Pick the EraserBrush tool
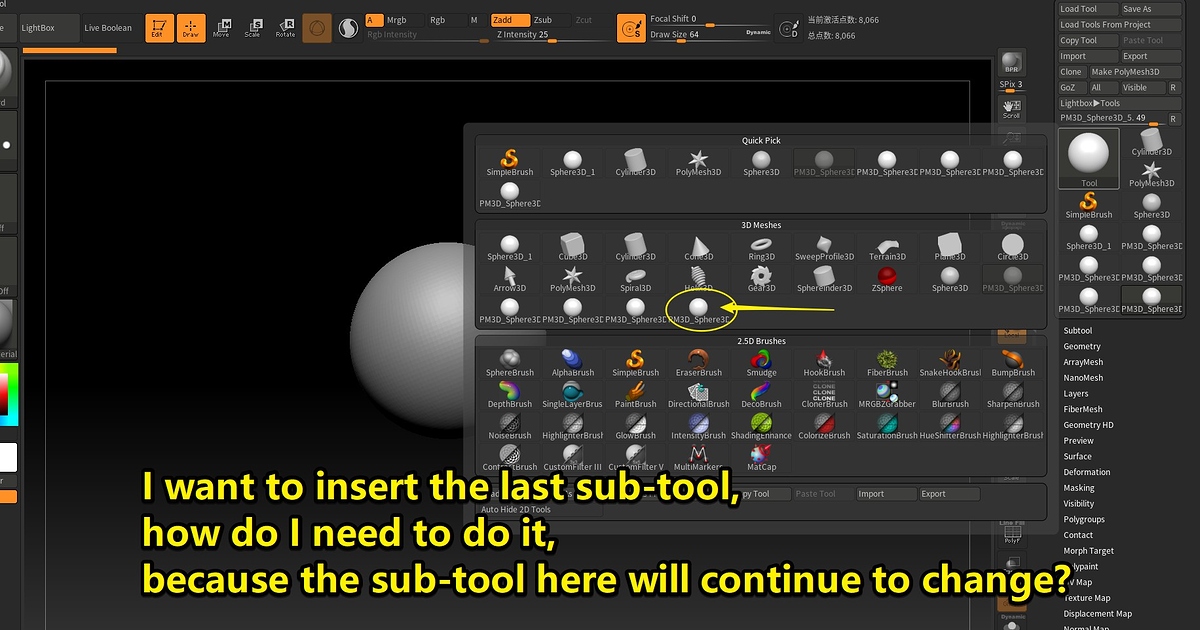 click(698, 363)
